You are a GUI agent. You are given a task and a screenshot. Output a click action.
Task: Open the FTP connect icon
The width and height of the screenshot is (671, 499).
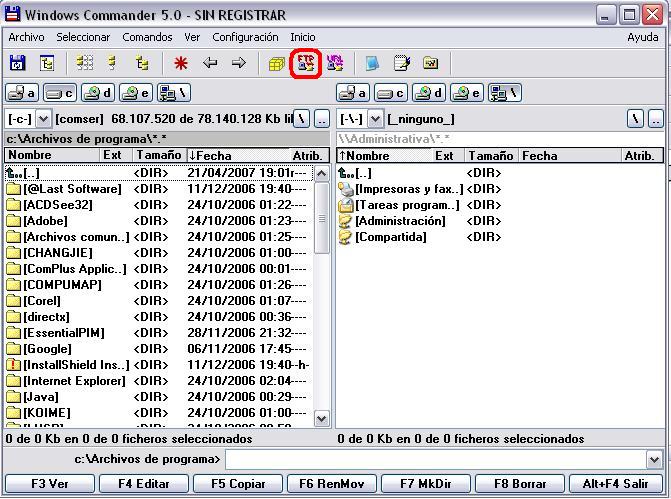coord(306,63)
